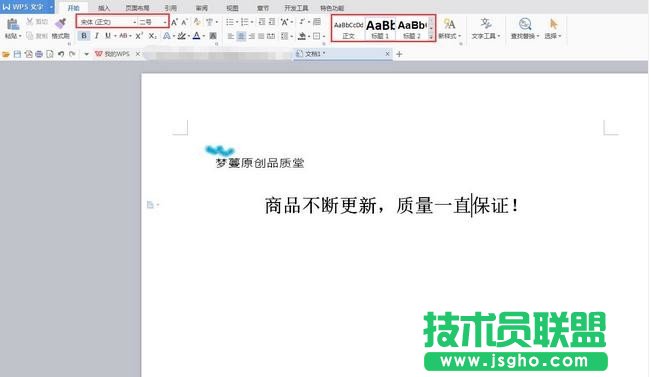Image resolution: width=651 pixels, height=377 pixels.
Task: Increase font size with the larger A
Action: point(174,22)
